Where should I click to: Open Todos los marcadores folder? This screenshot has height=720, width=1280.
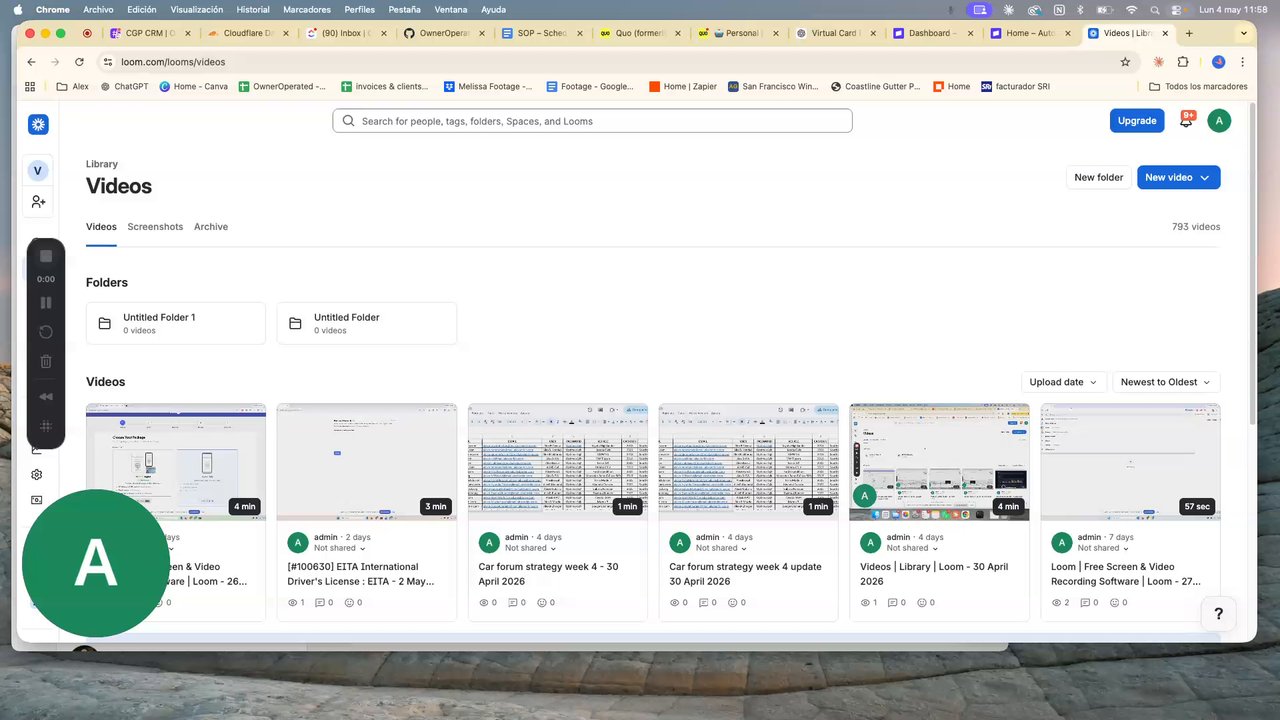tap(1198, 87)
